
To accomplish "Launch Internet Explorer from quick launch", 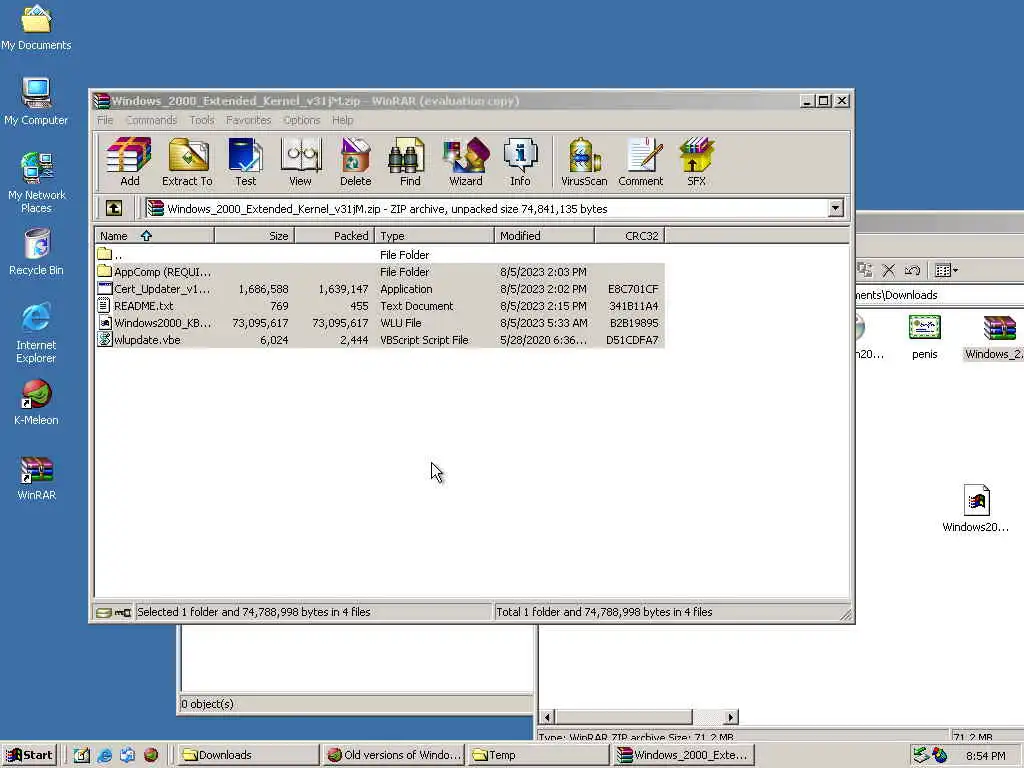I will pyautogui.click(x=104, y=755).
